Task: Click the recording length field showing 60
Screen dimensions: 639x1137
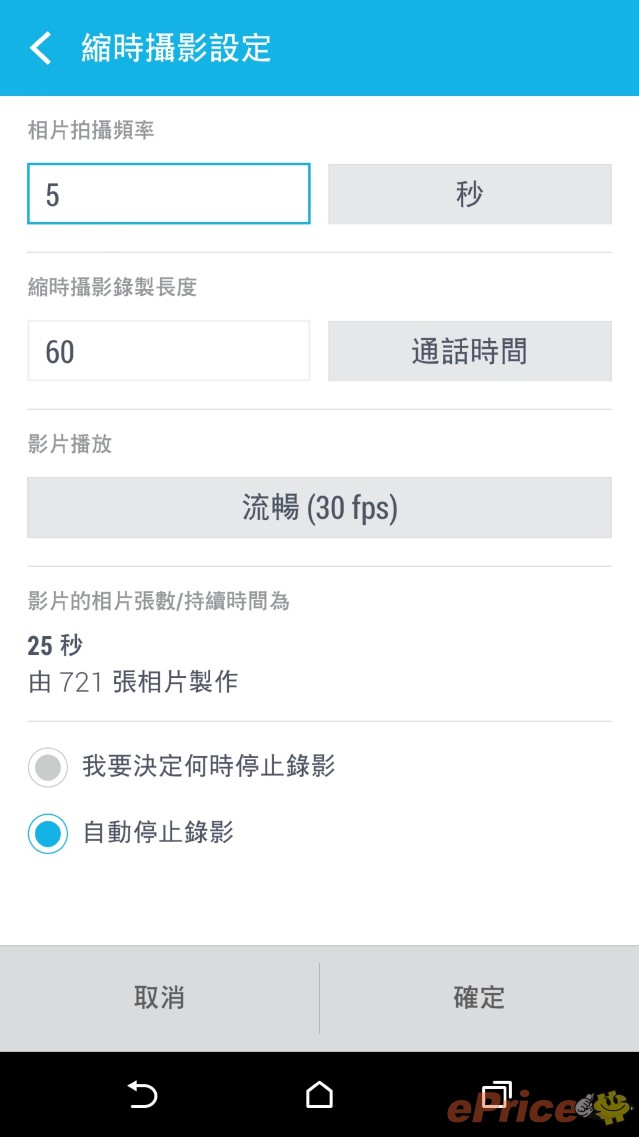Action: coord(168,351)
